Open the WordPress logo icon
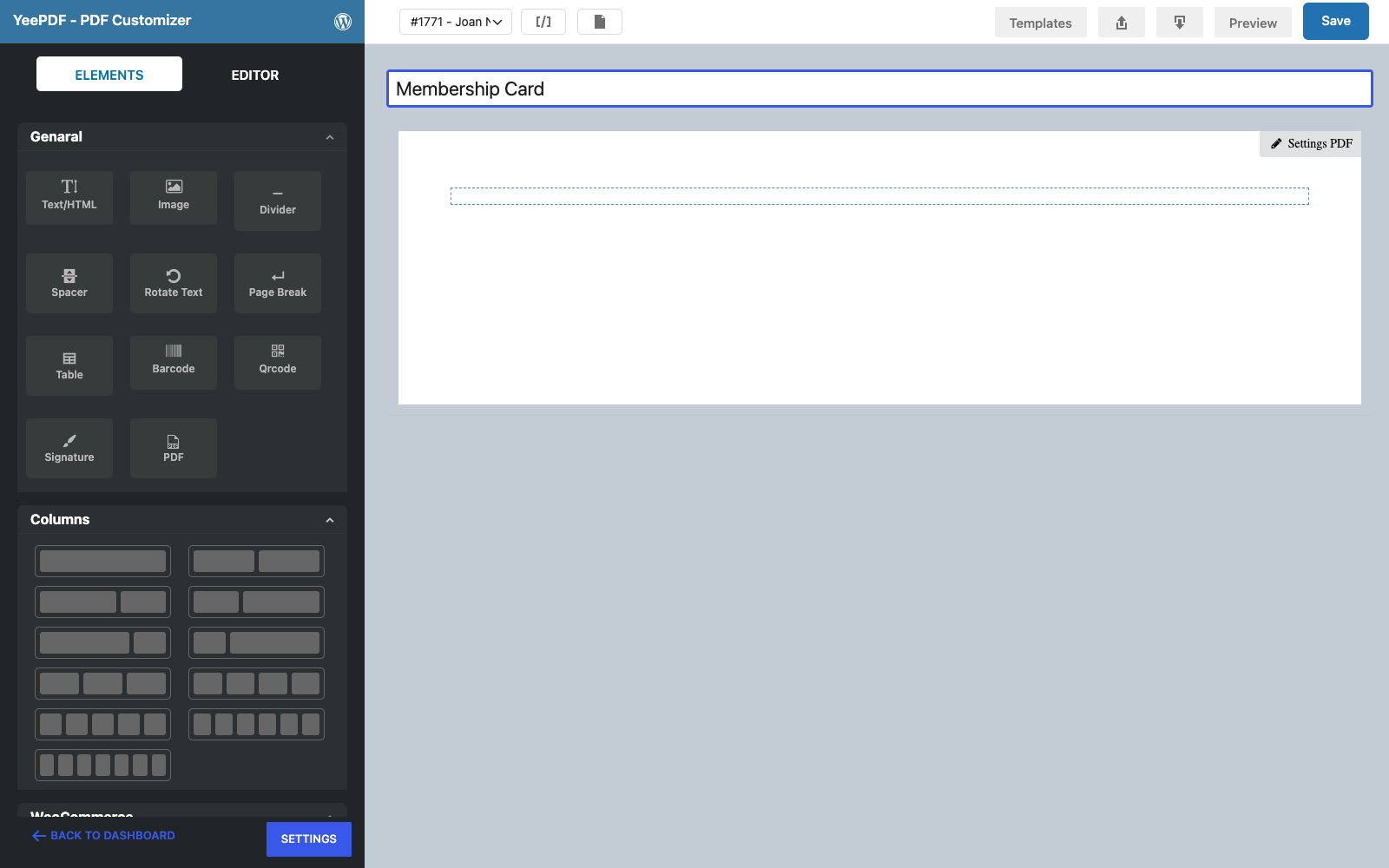This screenshot has width=1389, height=868. pyautogui.click(x=343, y=22)
